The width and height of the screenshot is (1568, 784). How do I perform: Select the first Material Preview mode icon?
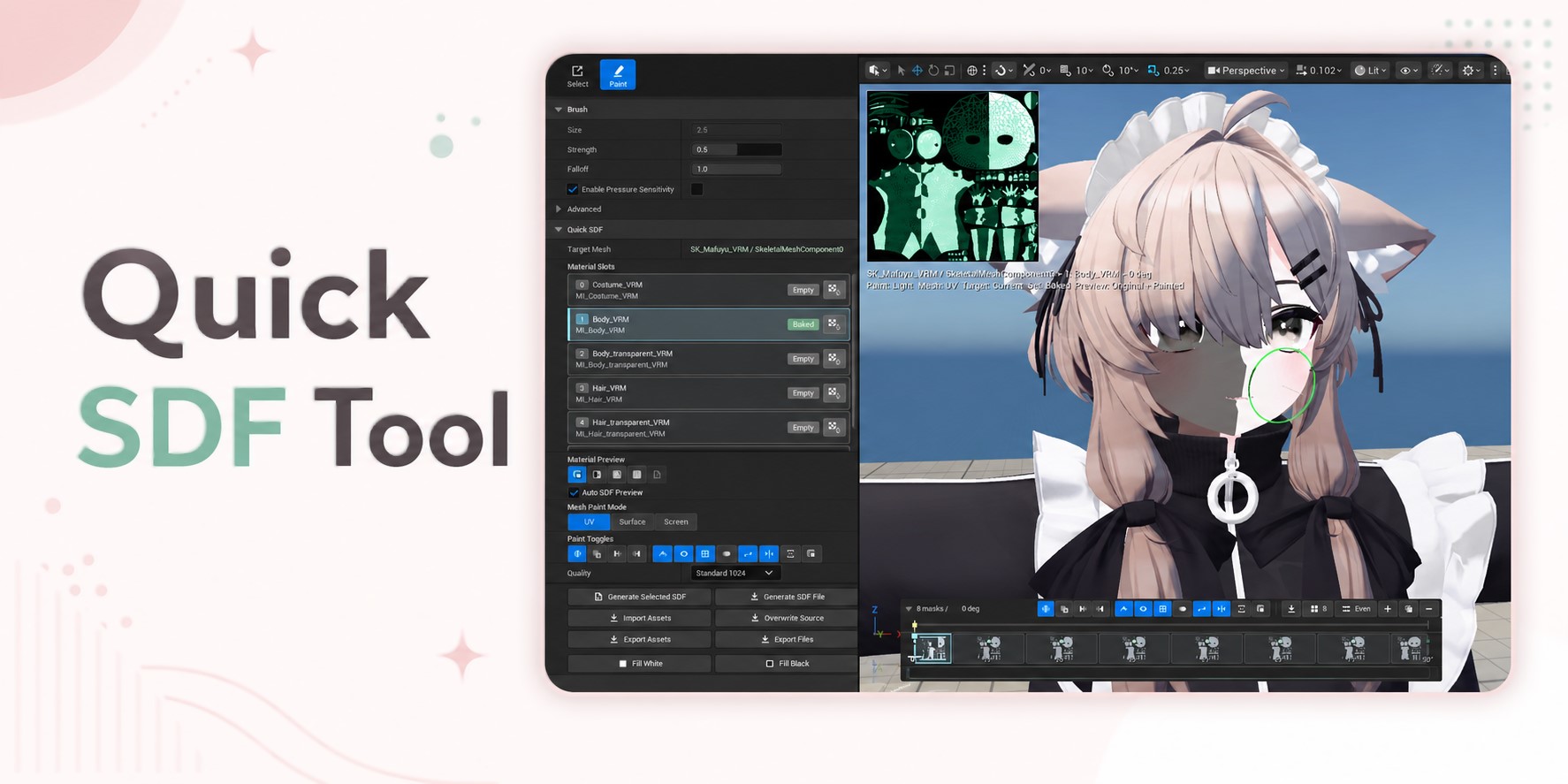(577, 475)
